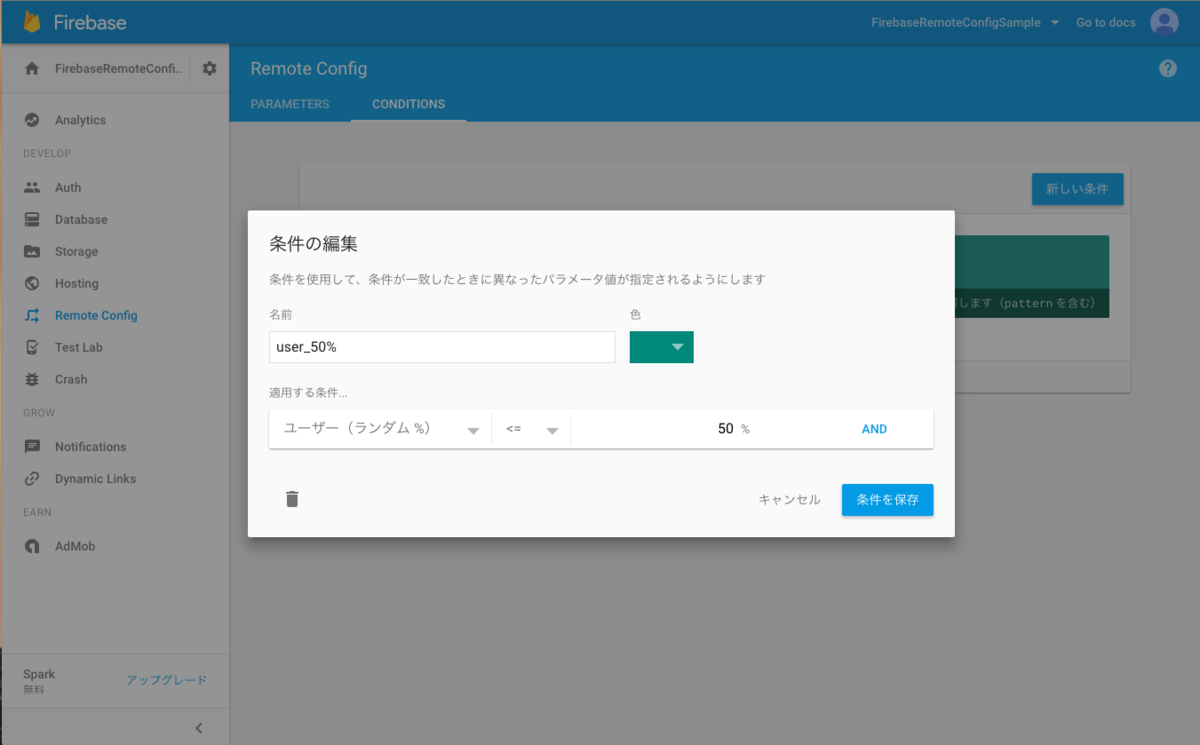Click the Storage folder icon
1200x745 pixels.
tap(32, 251)
